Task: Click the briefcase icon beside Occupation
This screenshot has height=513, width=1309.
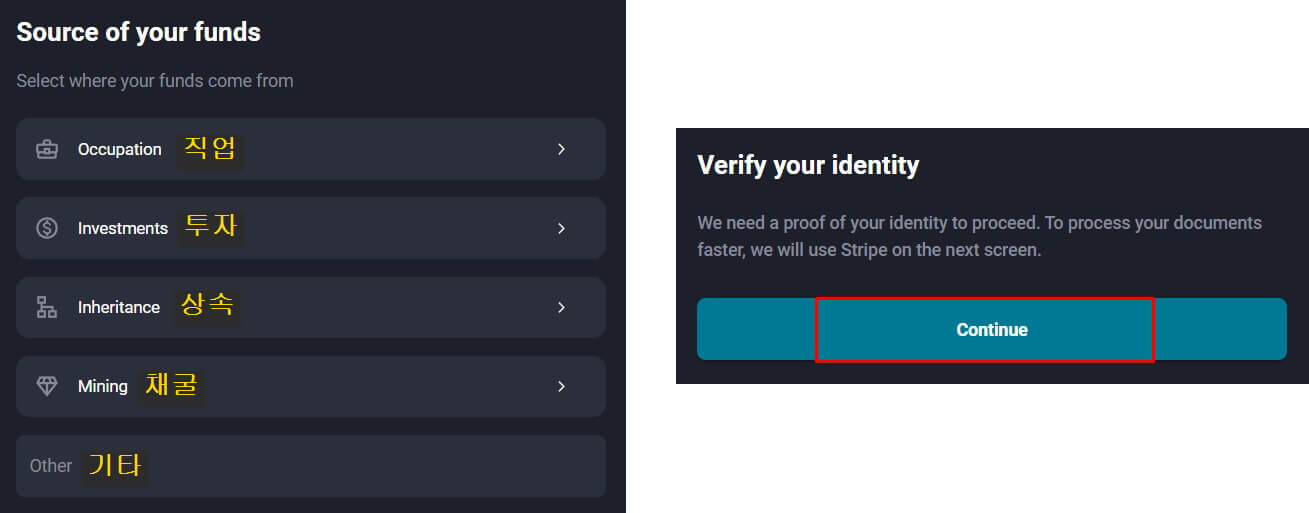Action: (x=47, y=149)
